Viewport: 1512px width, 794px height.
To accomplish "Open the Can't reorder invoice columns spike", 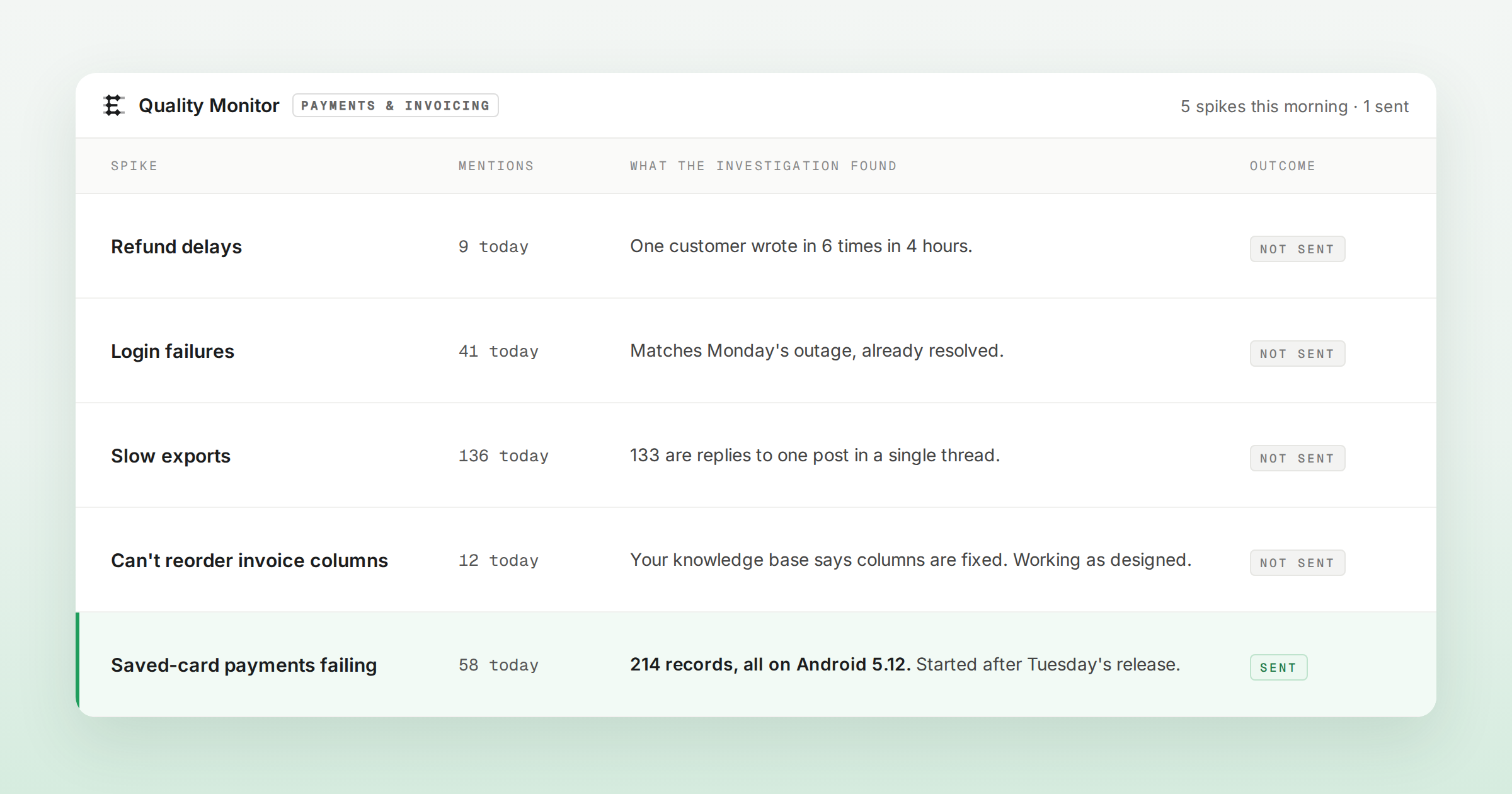I will (249, 560).
